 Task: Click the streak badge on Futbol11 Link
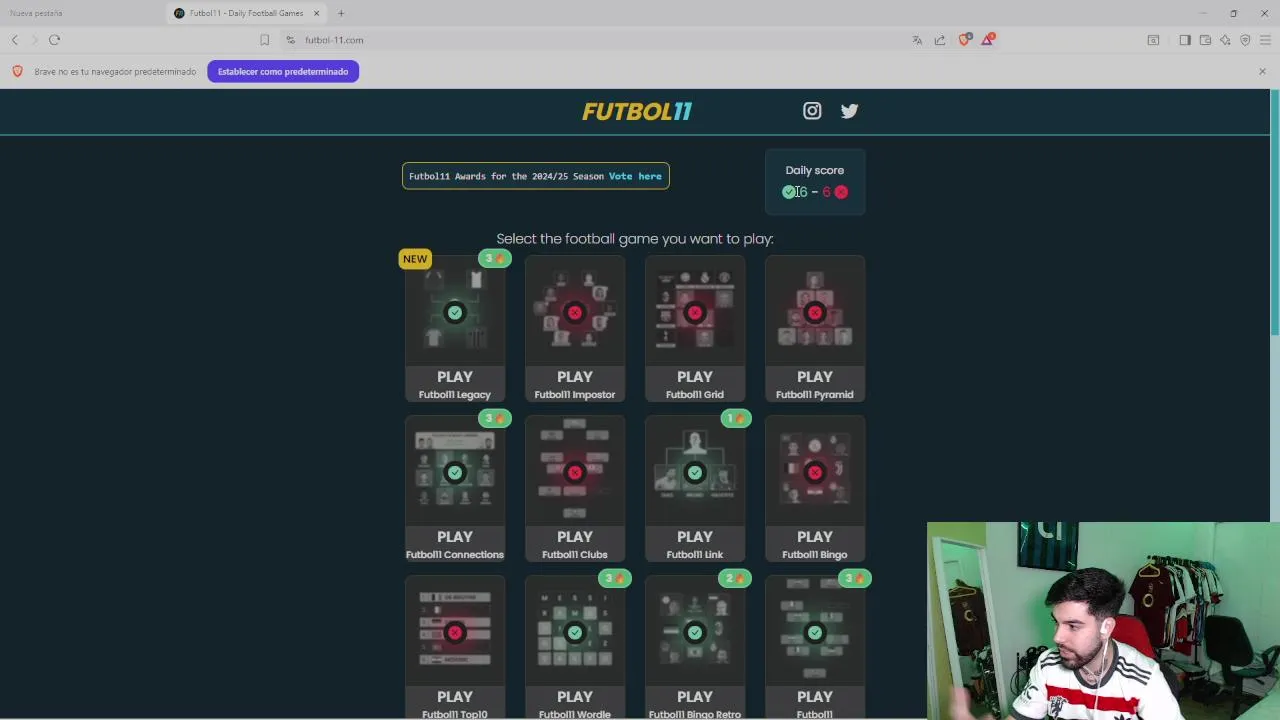point(735,418)
